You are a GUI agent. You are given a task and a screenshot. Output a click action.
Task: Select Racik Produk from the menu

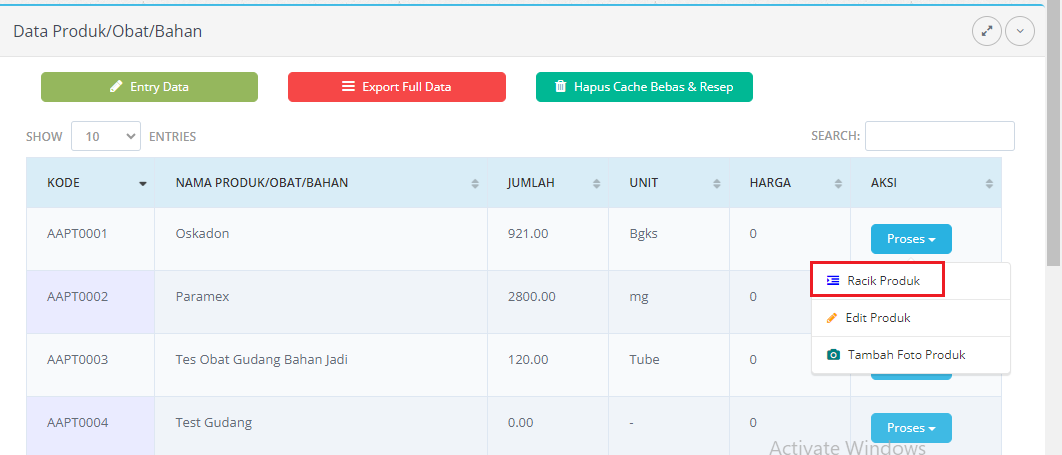click(x=877, y=281)
